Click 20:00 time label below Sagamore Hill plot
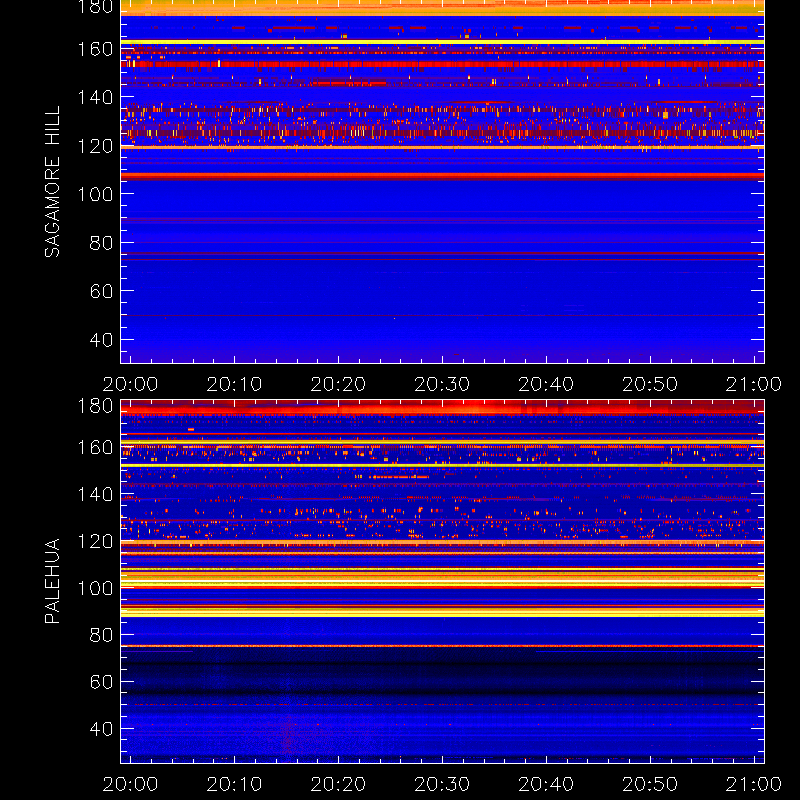800x800 pixels. pos(130,384)
